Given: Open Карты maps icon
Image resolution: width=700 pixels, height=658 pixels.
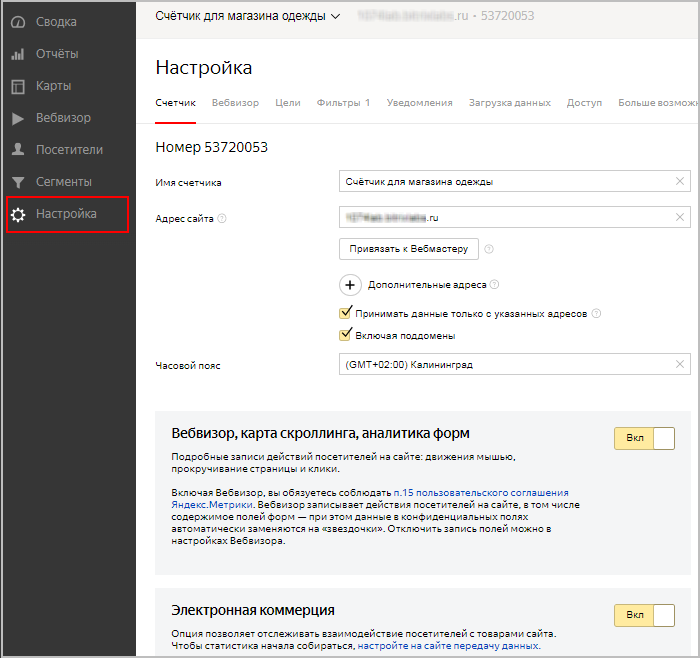Looking at the screenshot, I should click(x=18, y=86).
